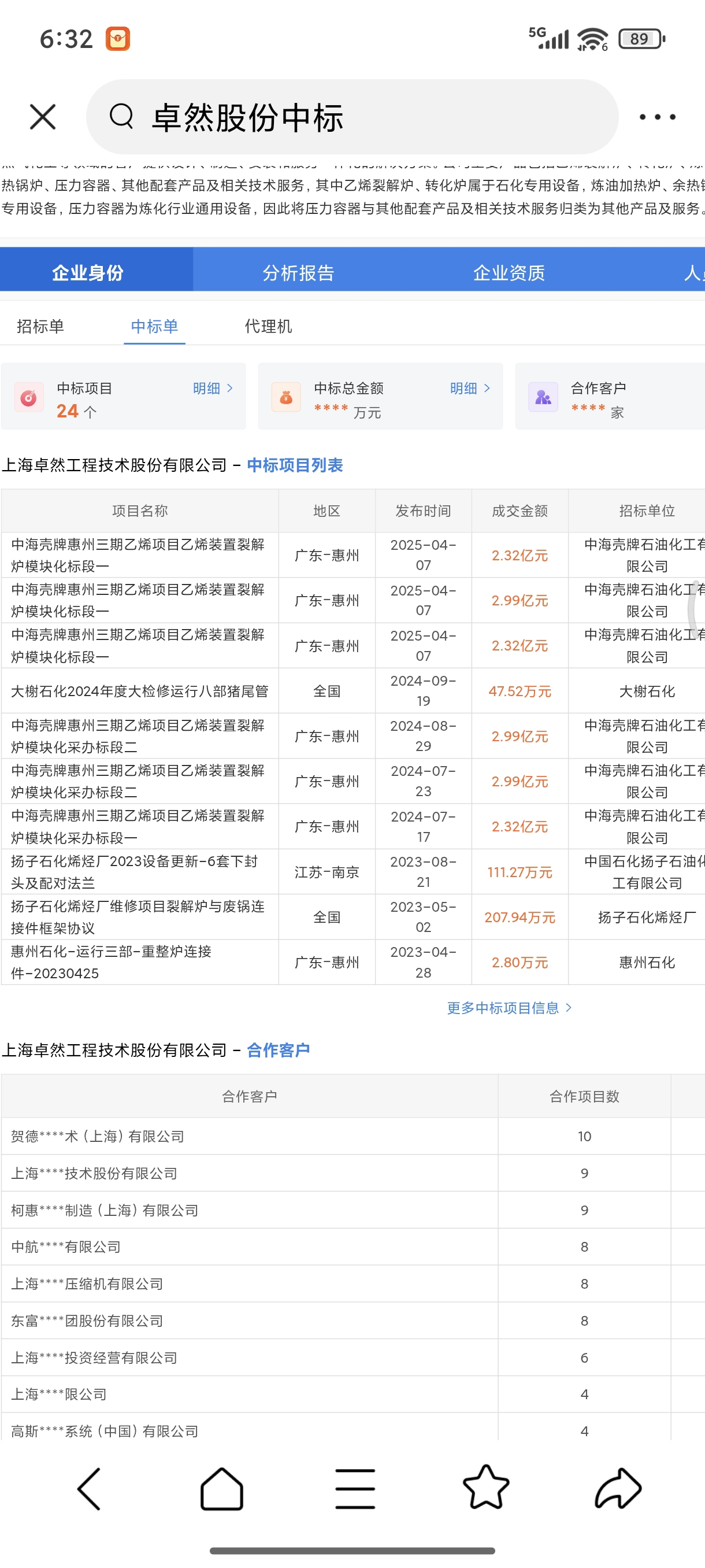Image resolution: width=705 pixels, height=1568 pixels.
Task: Close the search page with X icon
Action: point(43,117)
